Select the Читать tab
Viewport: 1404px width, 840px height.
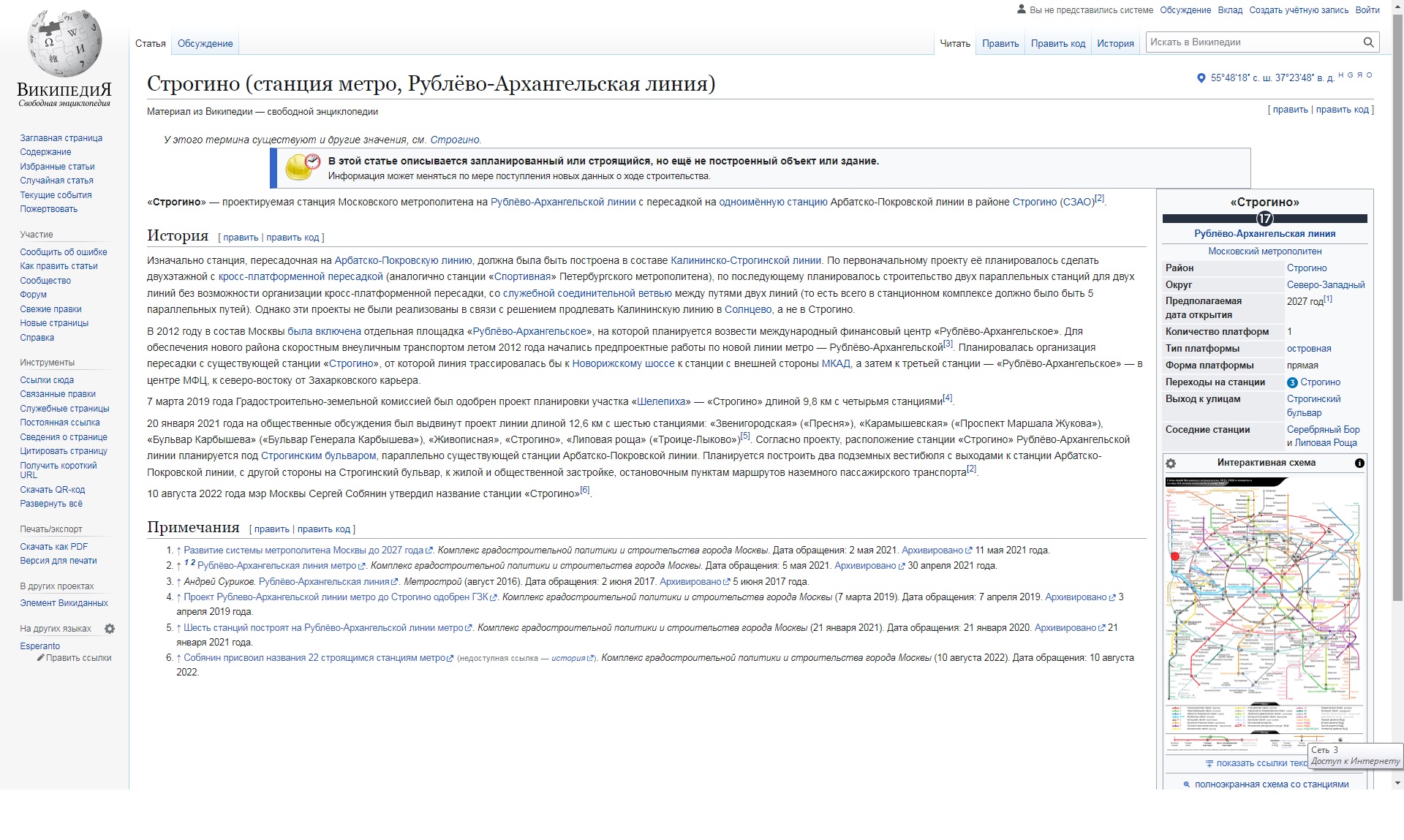(x=954, y=44)
